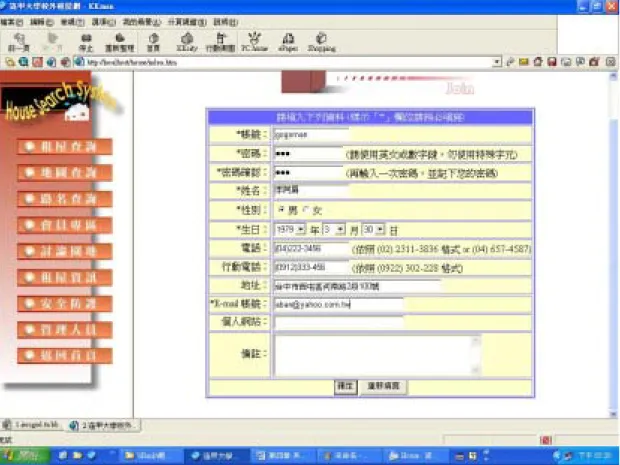Click the red-marked last icon left of address bar
This screenshot has height=465, width=620.
click(66, 62)
